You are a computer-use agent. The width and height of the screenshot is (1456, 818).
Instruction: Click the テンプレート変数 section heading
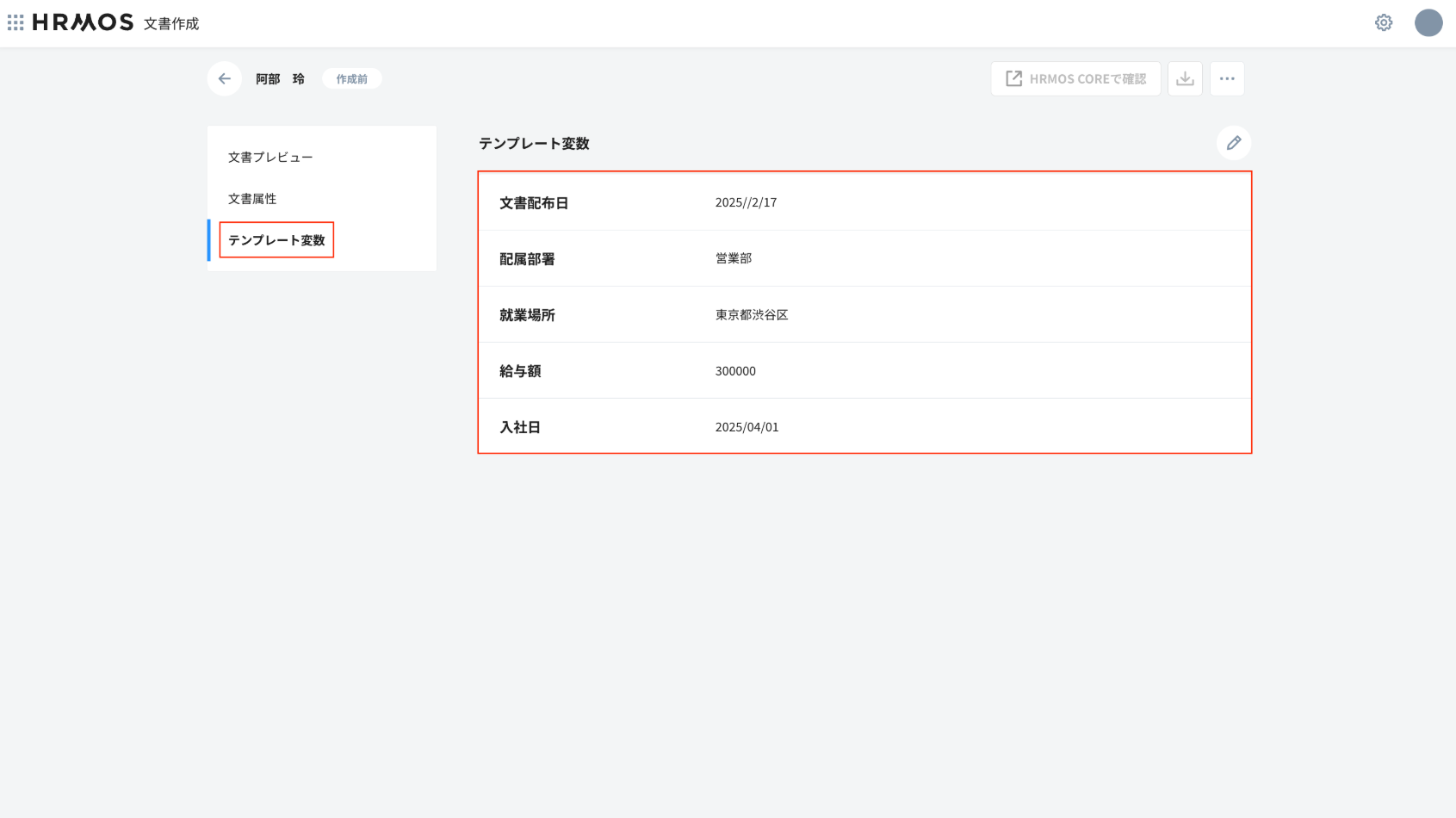pos(534,144)
